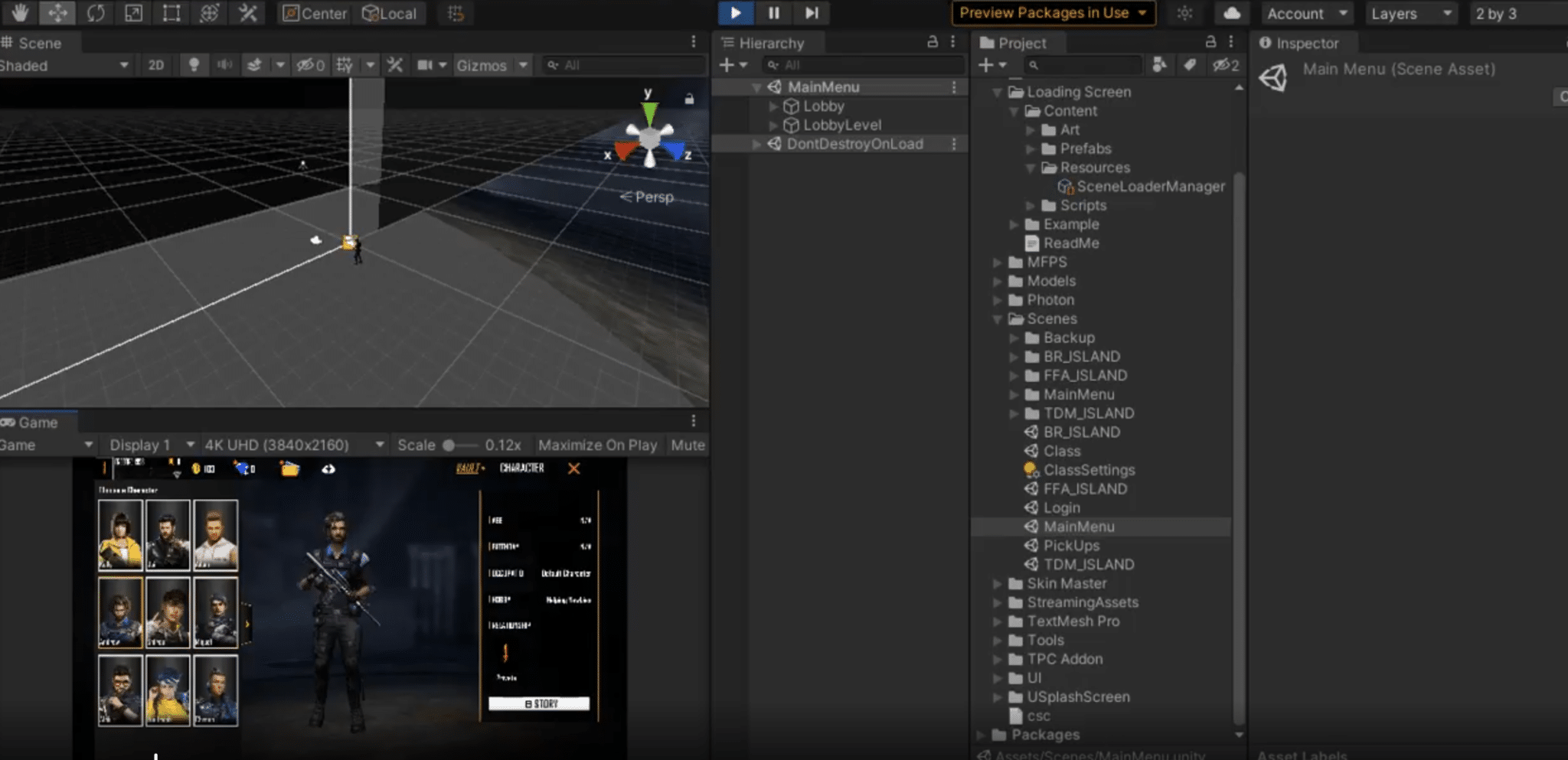Select the Move tool
This screenshot has height=760, width=1568.
(57, 13)
